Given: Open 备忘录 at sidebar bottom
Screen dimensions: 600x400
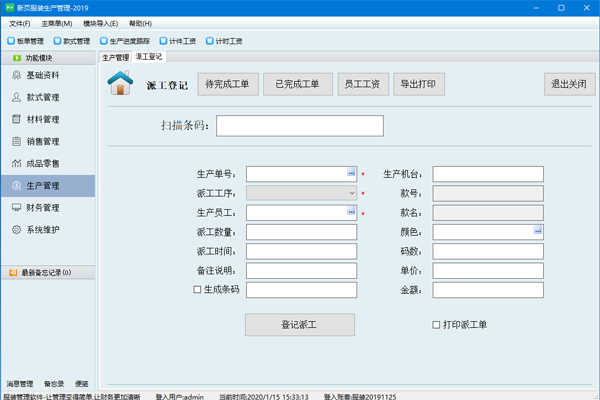Looking at the screenshot, I should click(x=54, y=384).
